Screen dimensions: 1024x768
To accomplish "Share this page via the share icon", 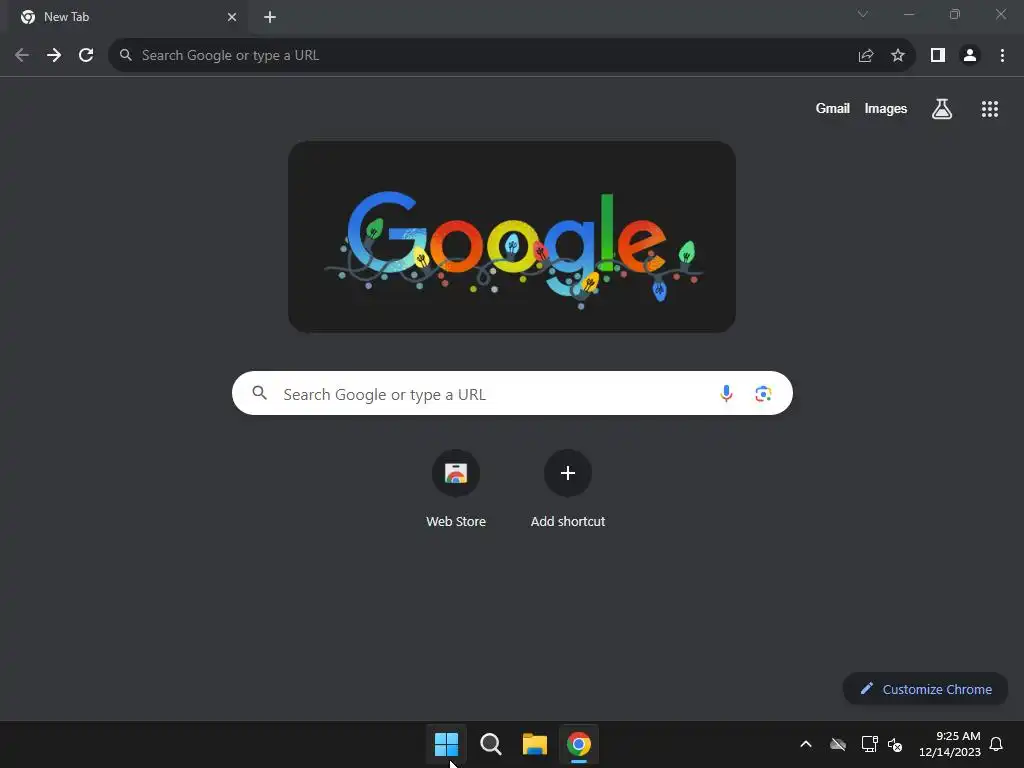I will pyautogui.click(x=866, y=56).
